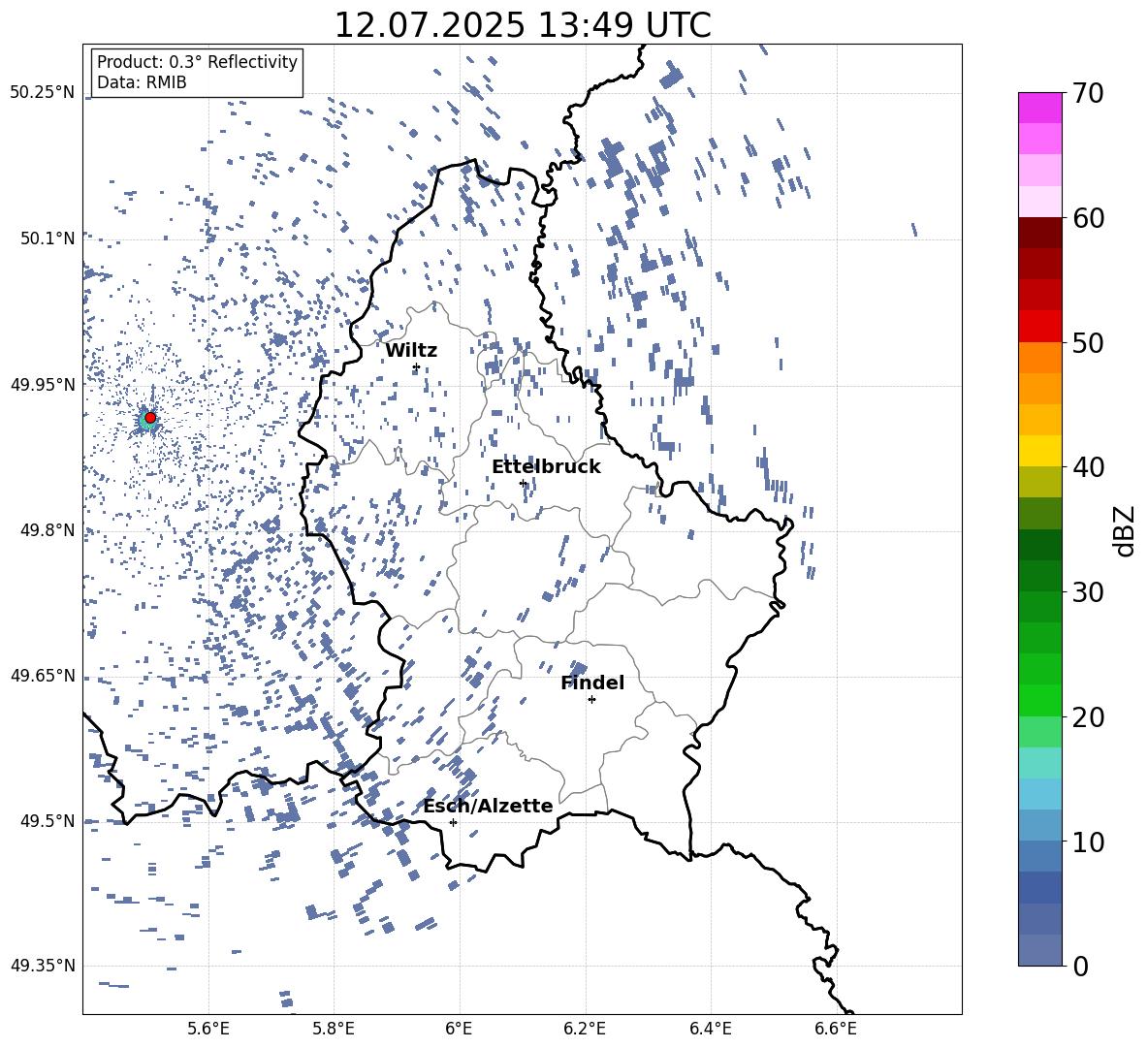1148x1048 pixels.
Task: Click the 5.6°E longitude label
Action: click(x=208, y=1029)
